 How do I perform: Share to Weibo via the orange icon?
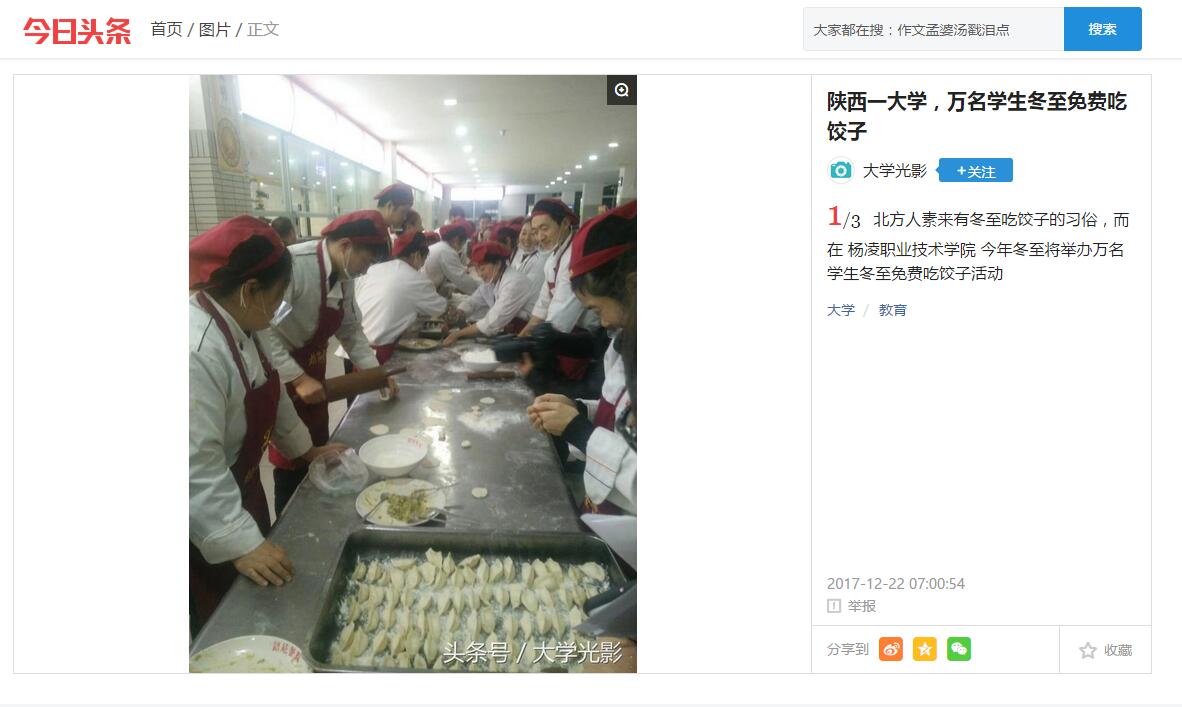pos(890,649)
